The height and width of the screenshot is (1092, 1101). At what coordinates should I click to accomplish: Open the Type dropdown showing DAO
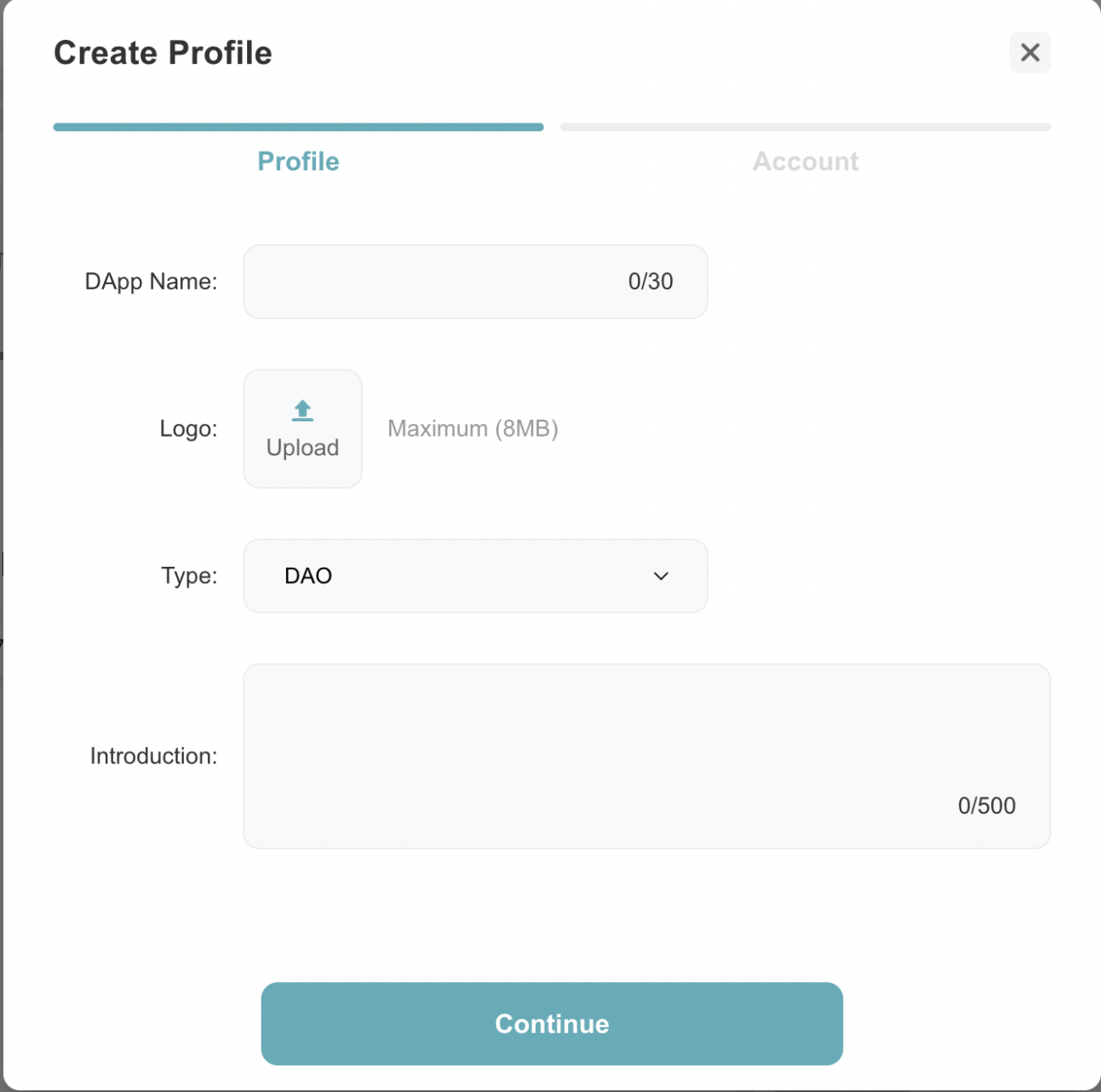pos(474,576)
